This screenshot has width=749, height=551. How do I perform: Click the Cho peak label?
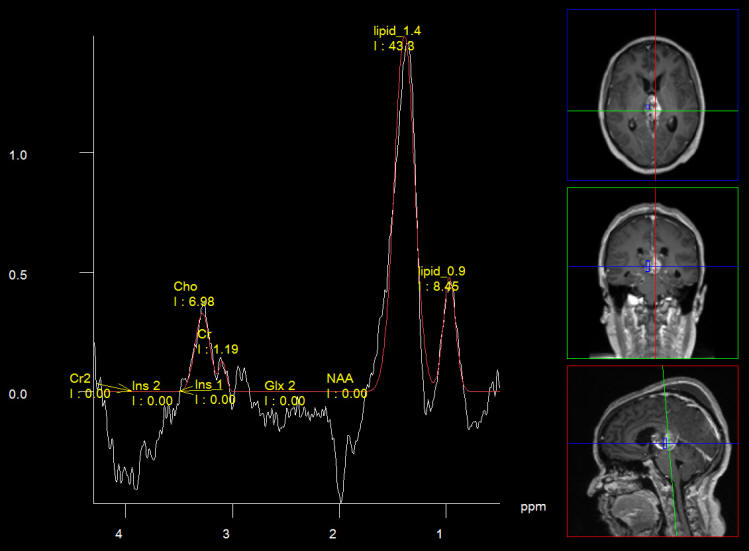point(186,287)
